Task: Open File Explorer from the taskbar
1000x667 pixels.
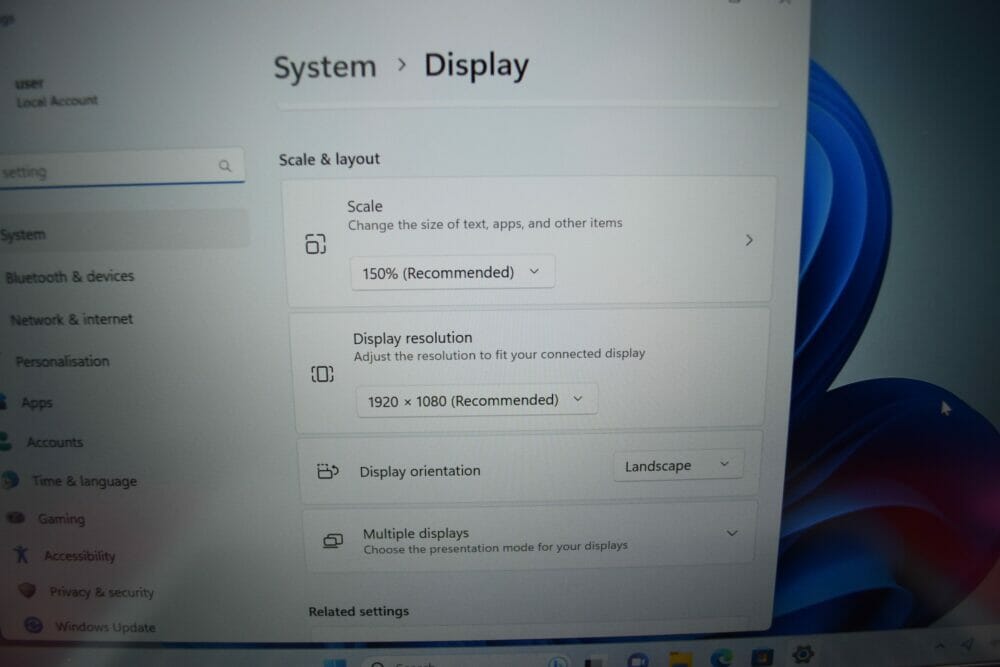Action: coord(680,659)
